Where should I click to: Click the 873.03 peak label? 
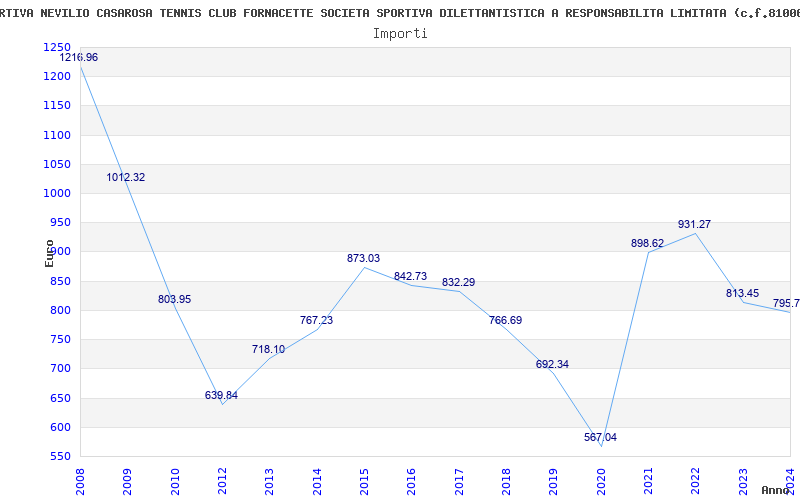coord(363,259)
